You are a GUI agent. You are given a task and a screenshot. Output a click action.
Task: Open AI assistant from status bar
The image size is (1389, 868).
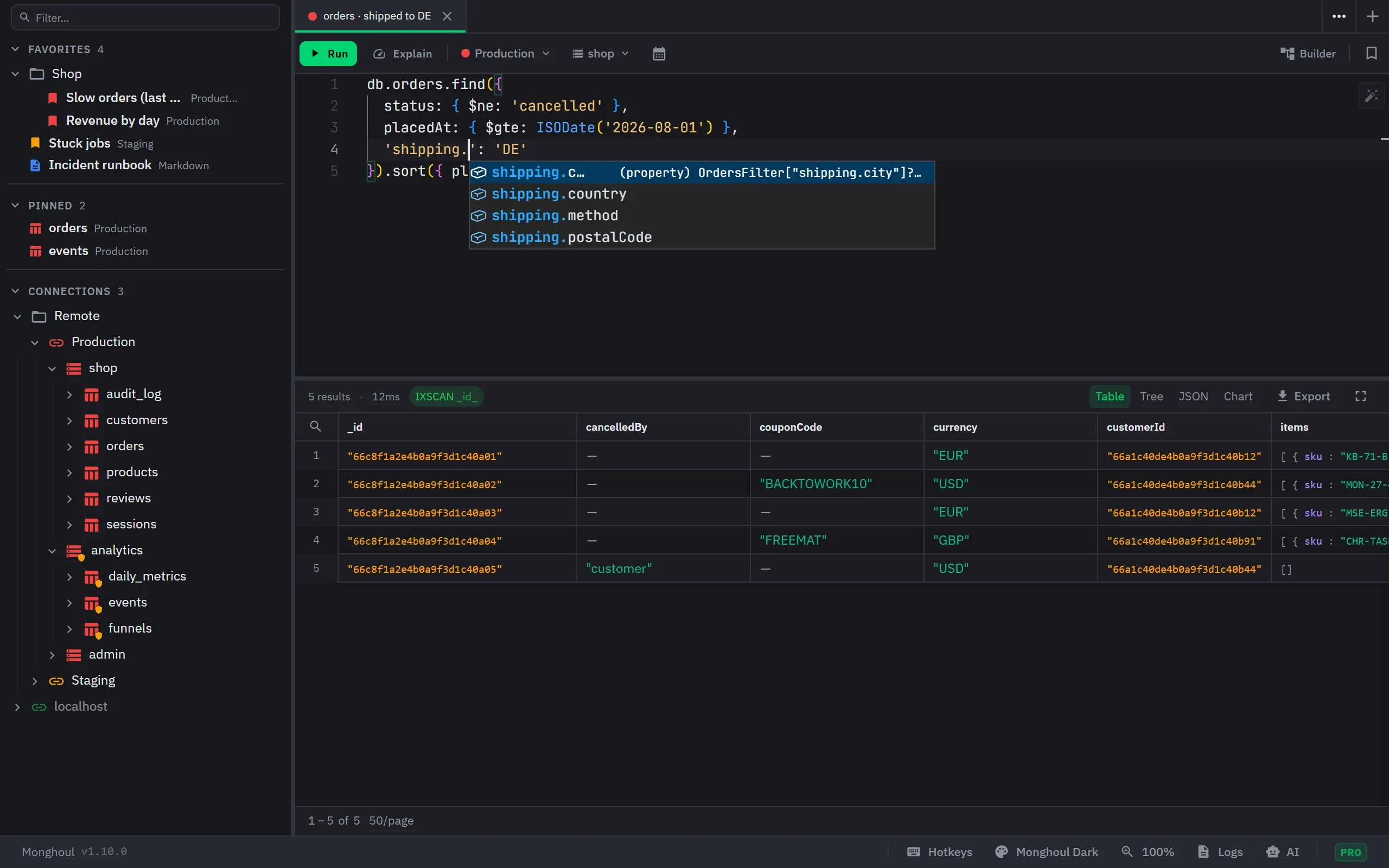click(1282, 852)
